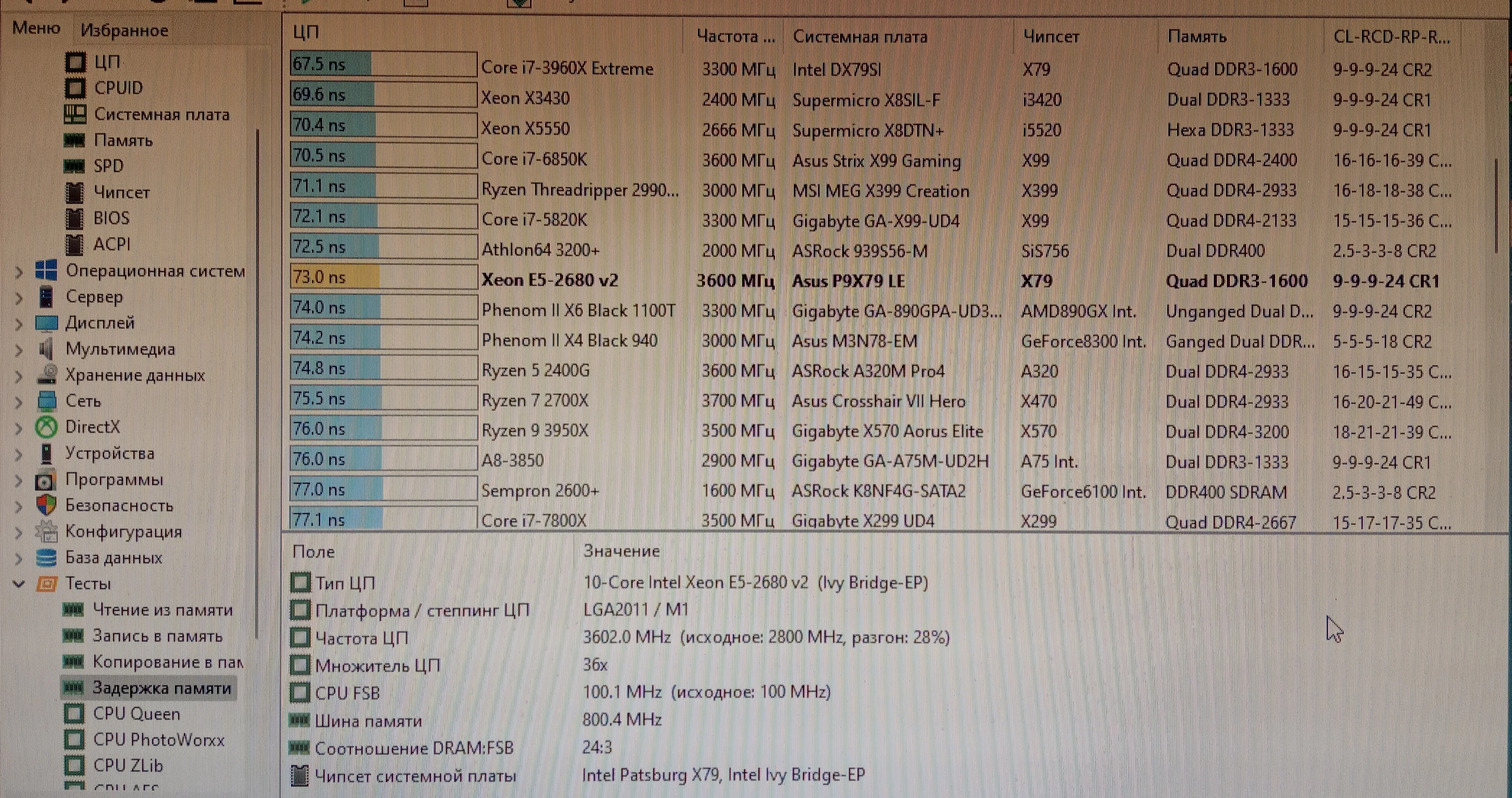
Task: Sort by the Системная плата column header
Action: tap(860, 37)
